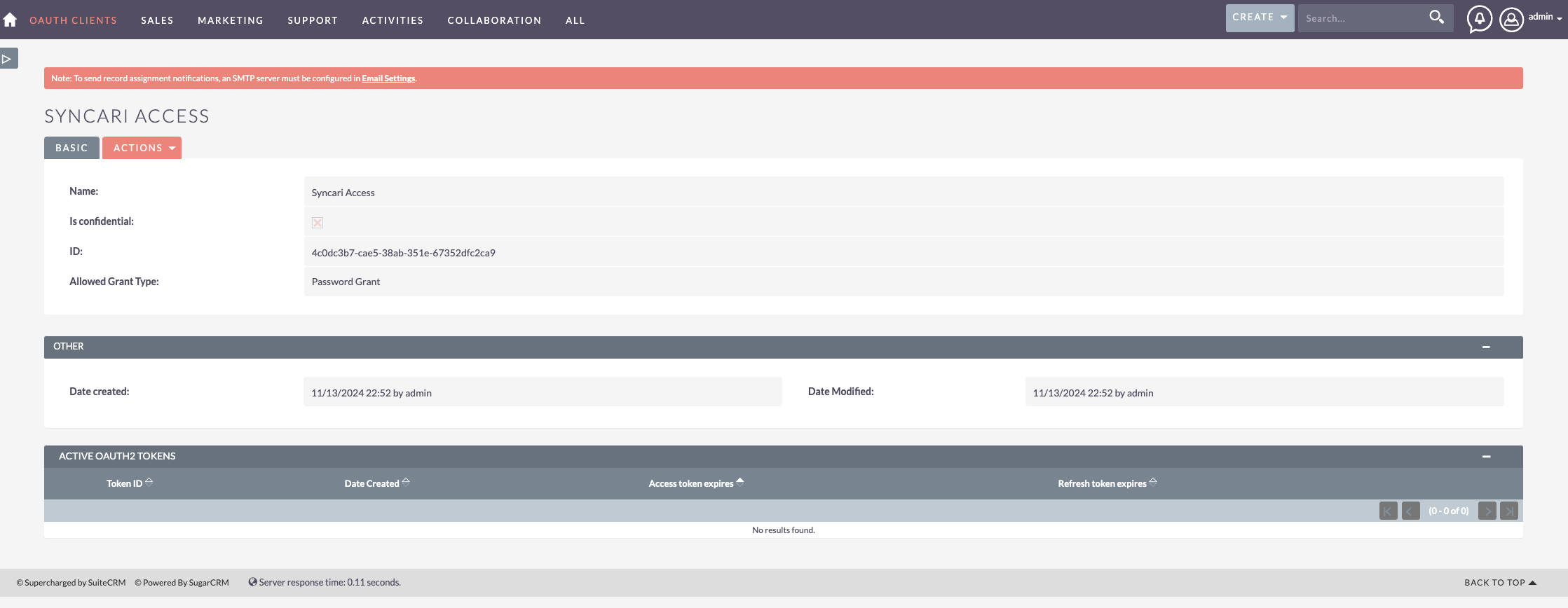The height and width of the screenshot is (608, 1568).
Task: Collapse the Active OAuth2 Tokens panel
Action: tap(1486, 457)
